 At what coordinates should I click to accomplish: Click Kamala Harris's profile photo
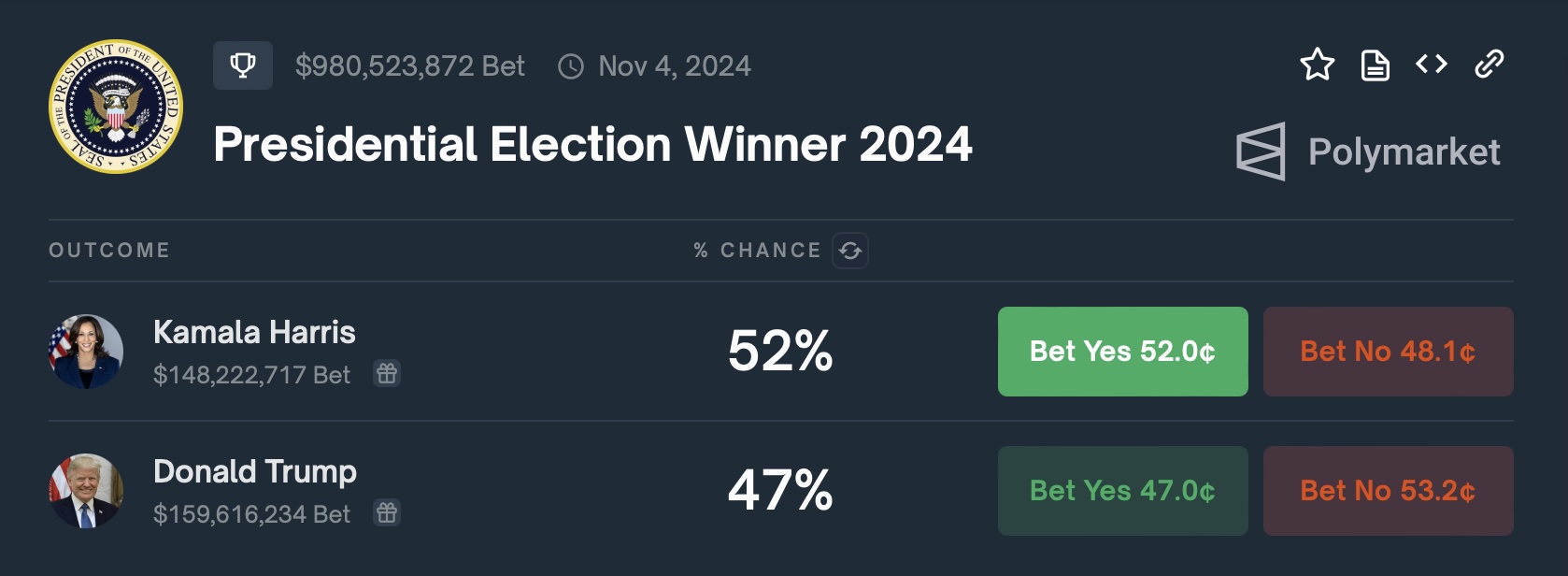(x=86, y=352)
